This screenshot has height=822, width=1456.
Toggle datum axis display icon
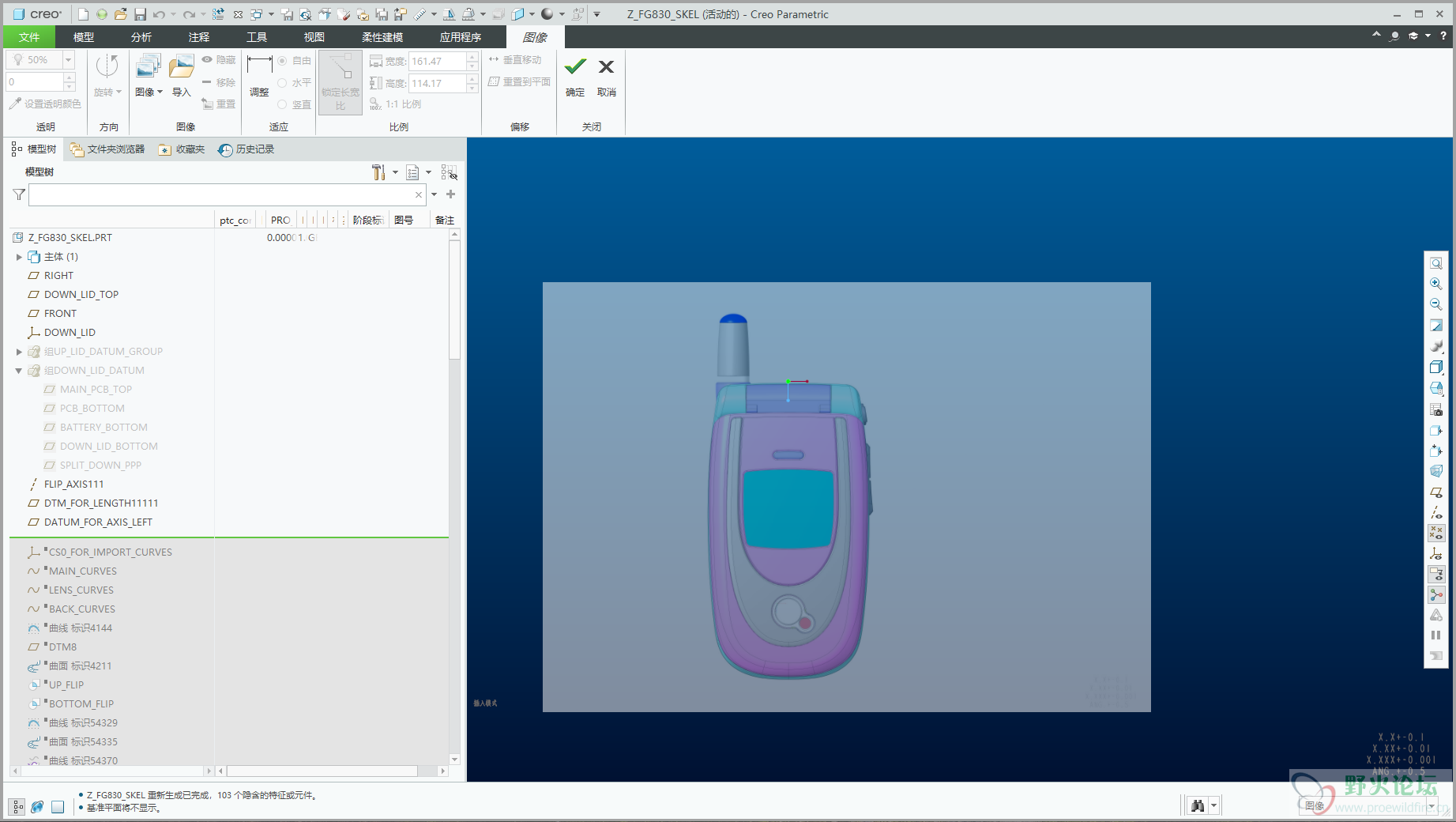(1436, 512)
